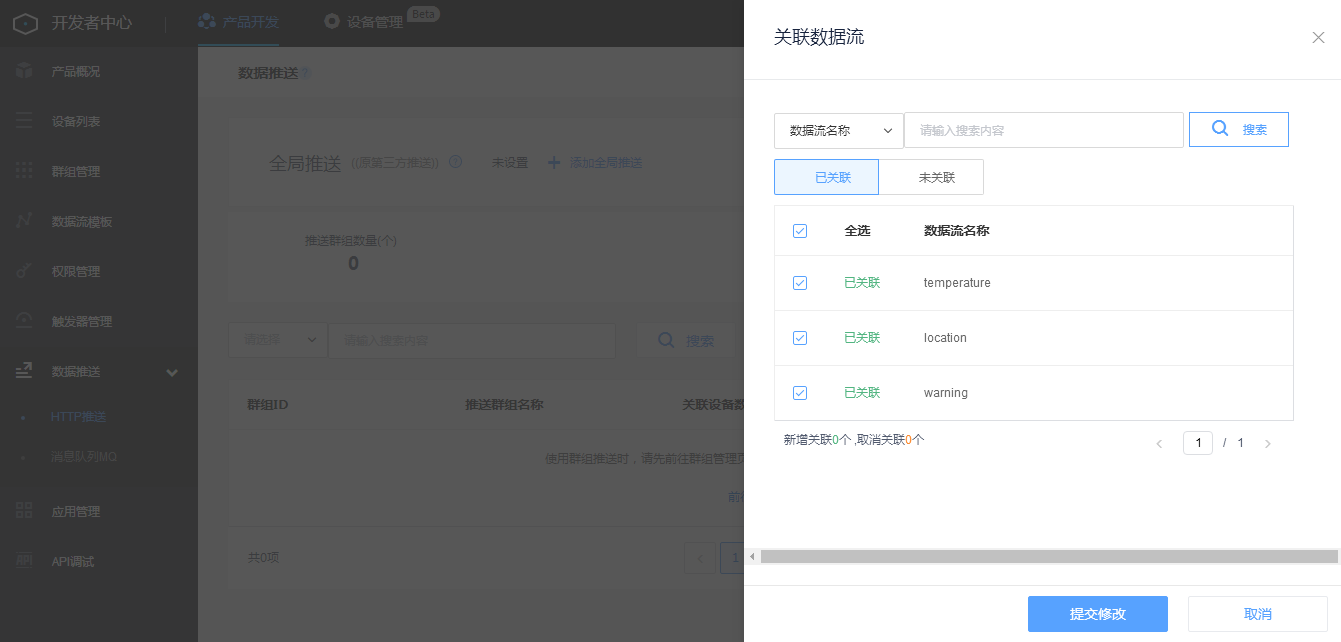The image size is (1341, 642).
Task: Click the plus icon for 添加全局推送
Action: [x=554, y=162]
